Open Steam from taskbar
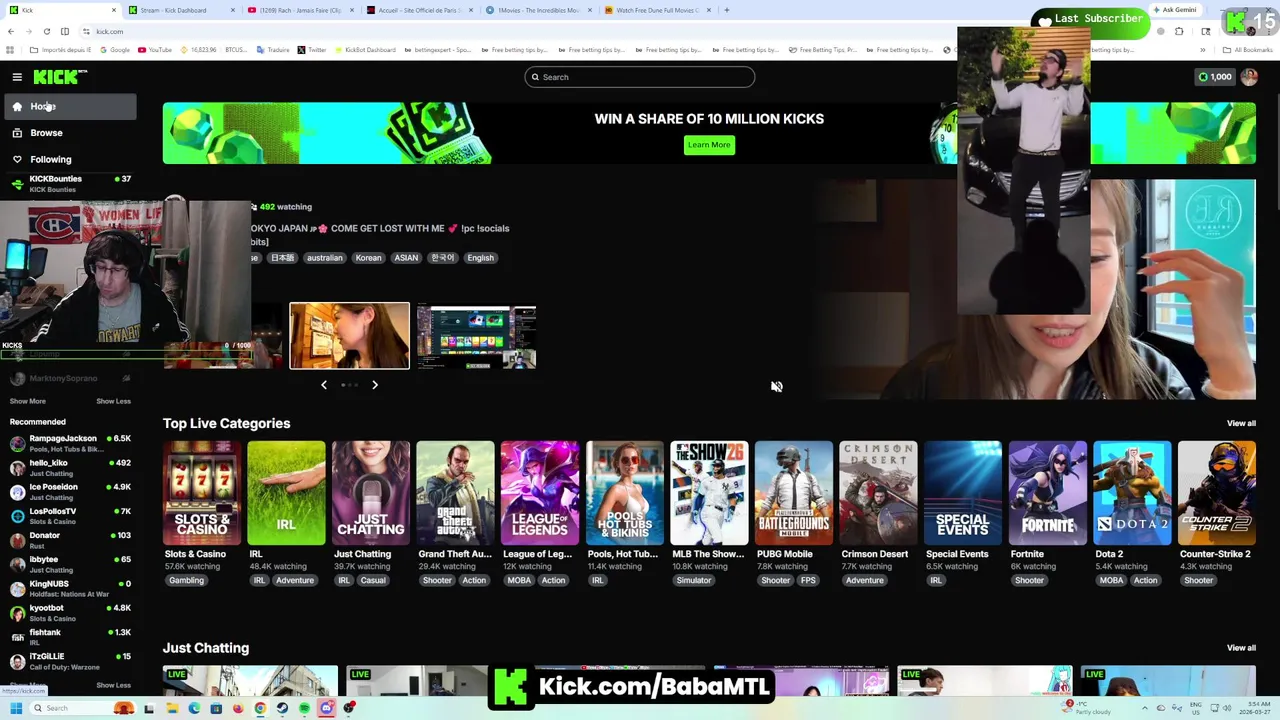The image size is (1280, 720). click(282, 708)
